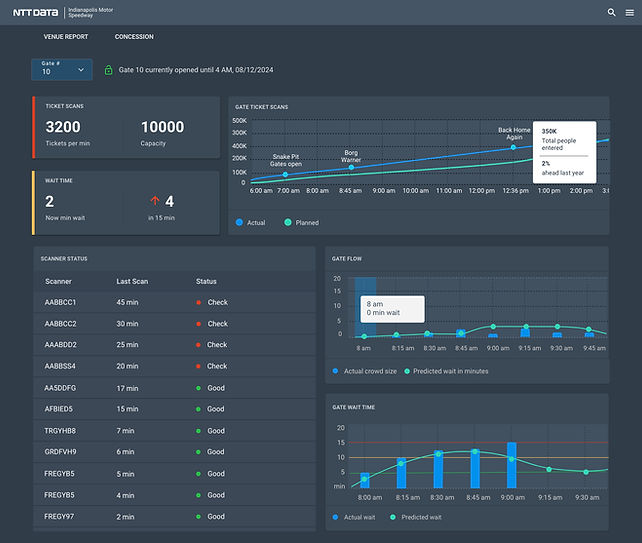Screen dimensions: 642x543
Task: Click the Gate 10 currently opened status text
Action: [x=196, y=70]
